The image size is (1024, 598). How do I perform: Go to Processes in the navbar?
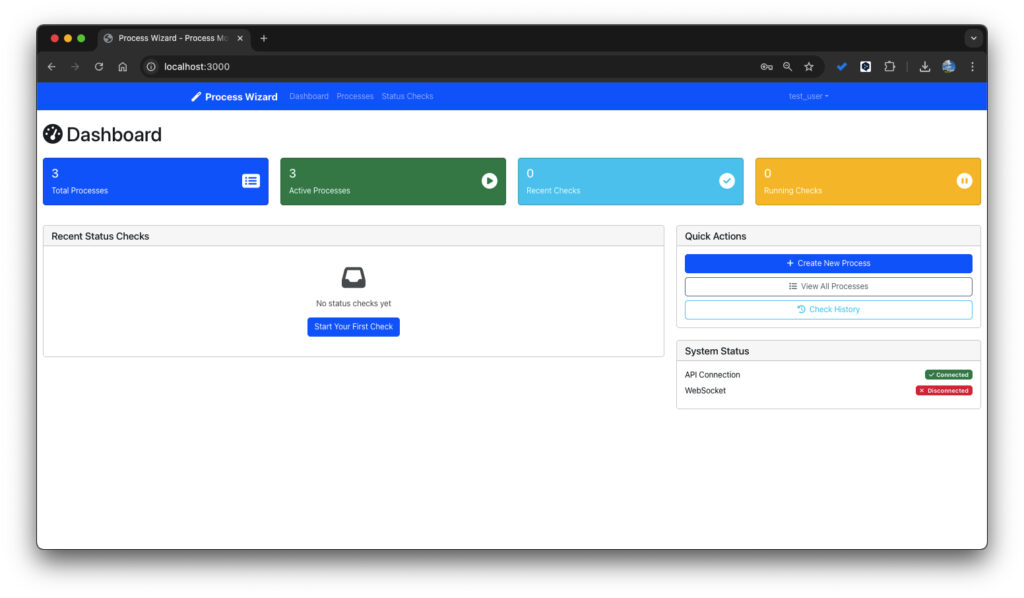[355, 97]
